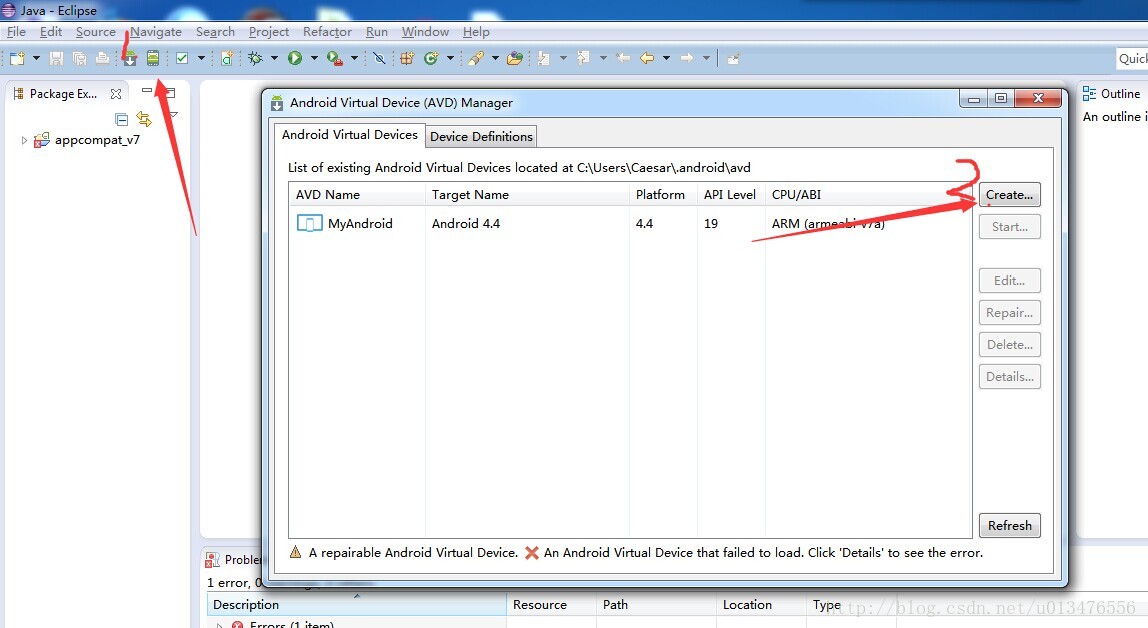Expand the Lint check dropdown arrow
Viewport: 1148px width, 628px height.
pyautogui.click(x=201, y=59)
